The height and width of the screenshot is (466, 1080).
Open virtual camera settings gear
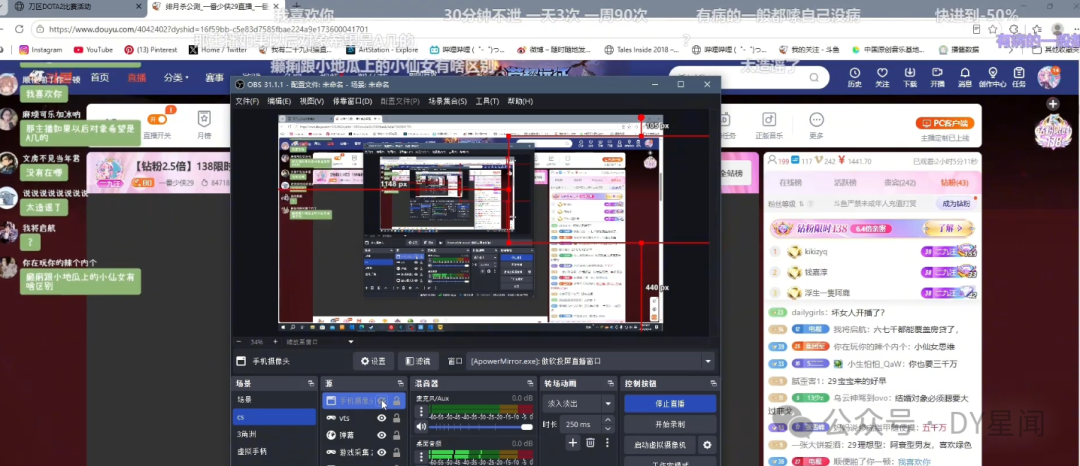707,445
